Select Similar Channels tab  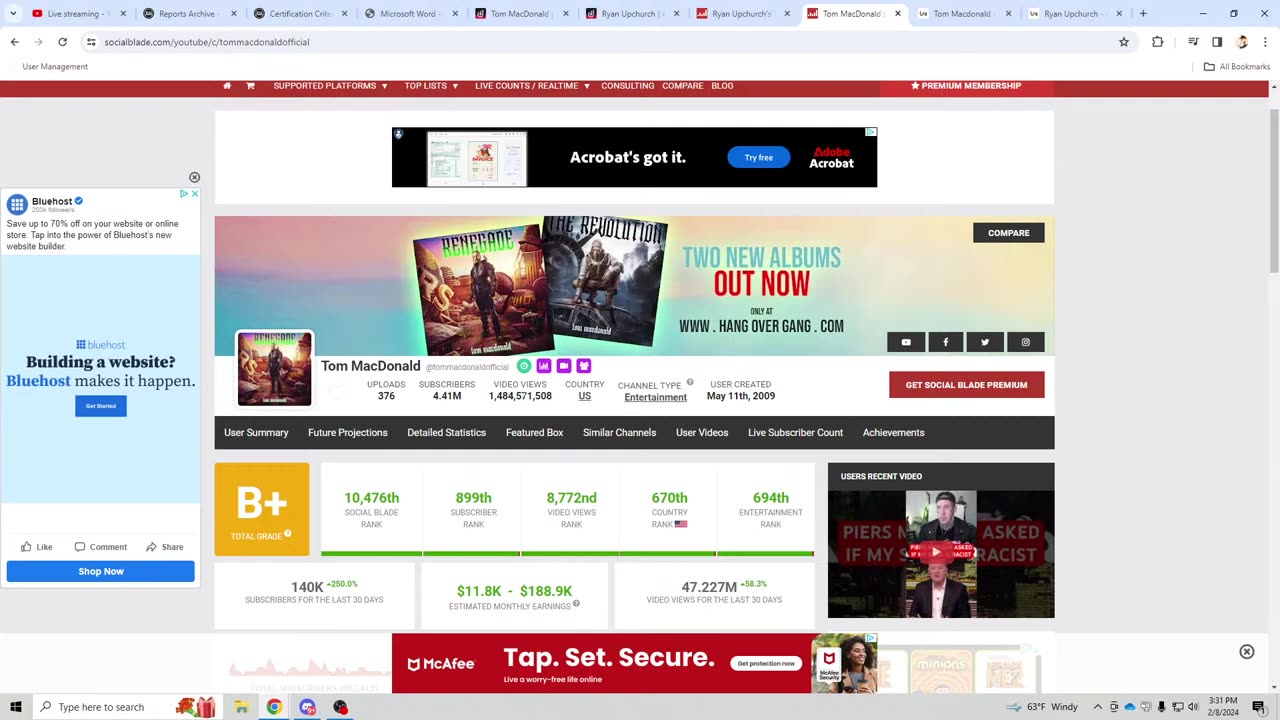619,433
